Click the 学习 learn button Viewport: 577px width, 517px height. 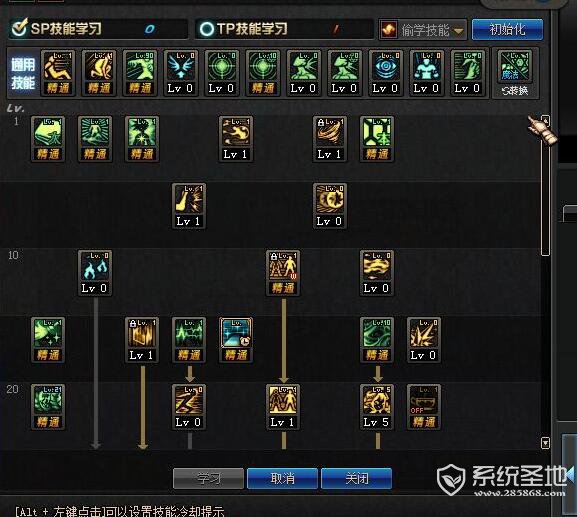208,478
